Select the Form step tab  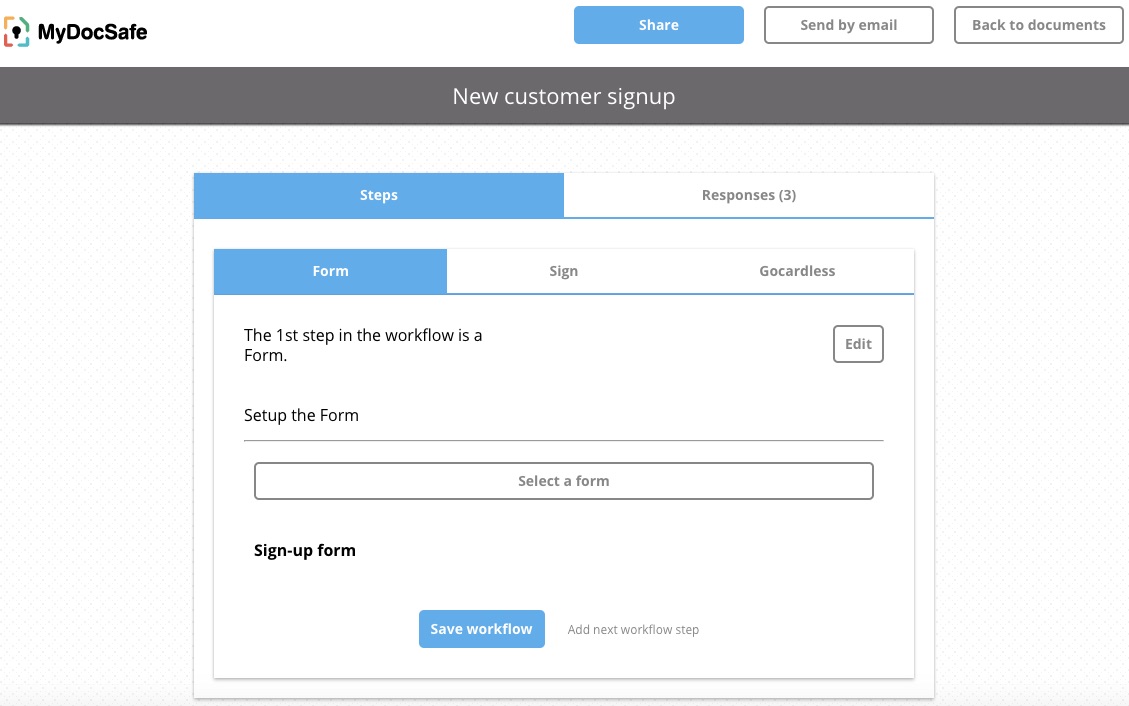coord(330,271)
